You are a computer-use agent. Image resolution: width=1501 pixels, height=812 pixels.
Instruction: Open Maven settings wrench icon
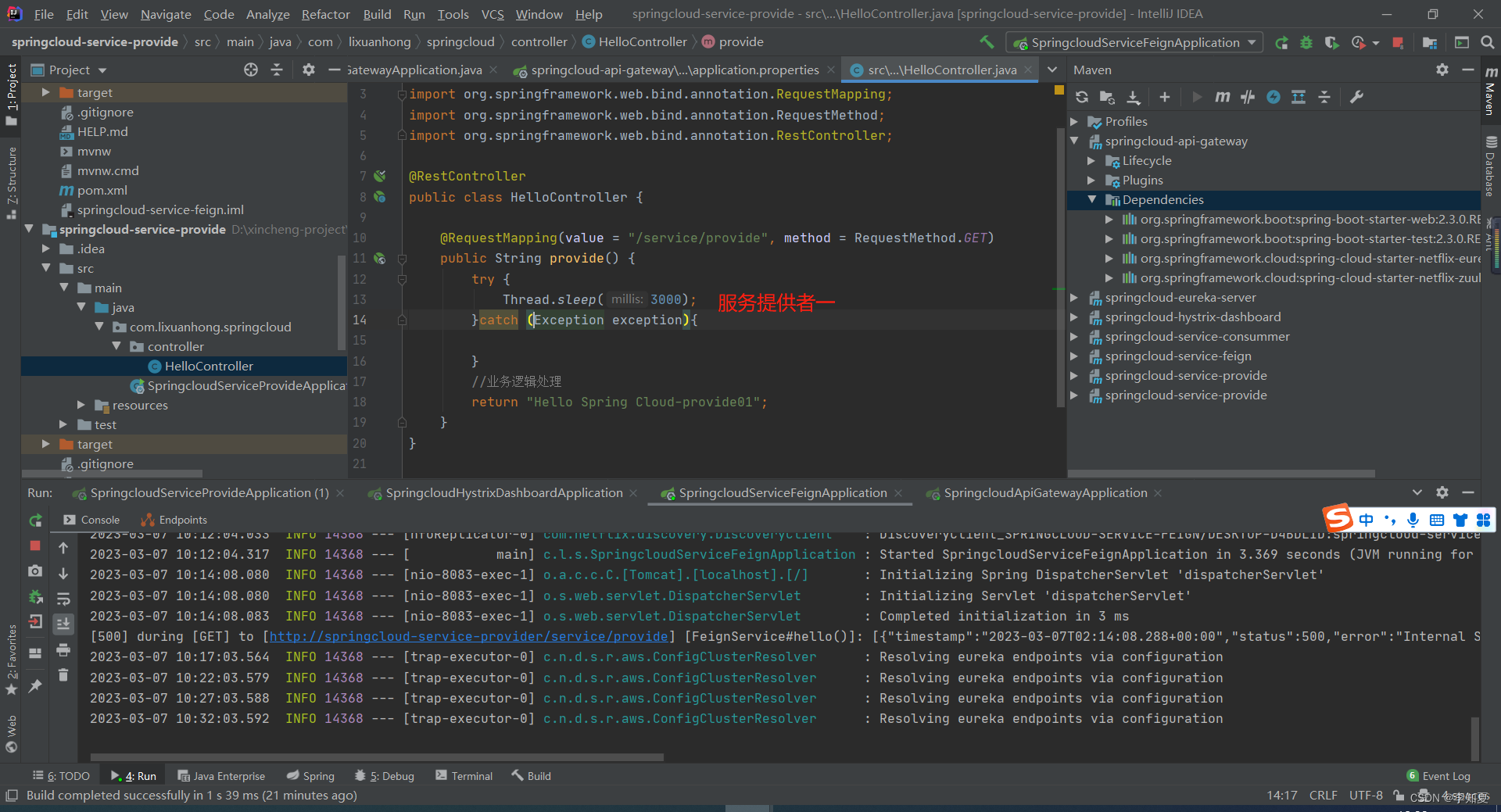pos(1356,97)
